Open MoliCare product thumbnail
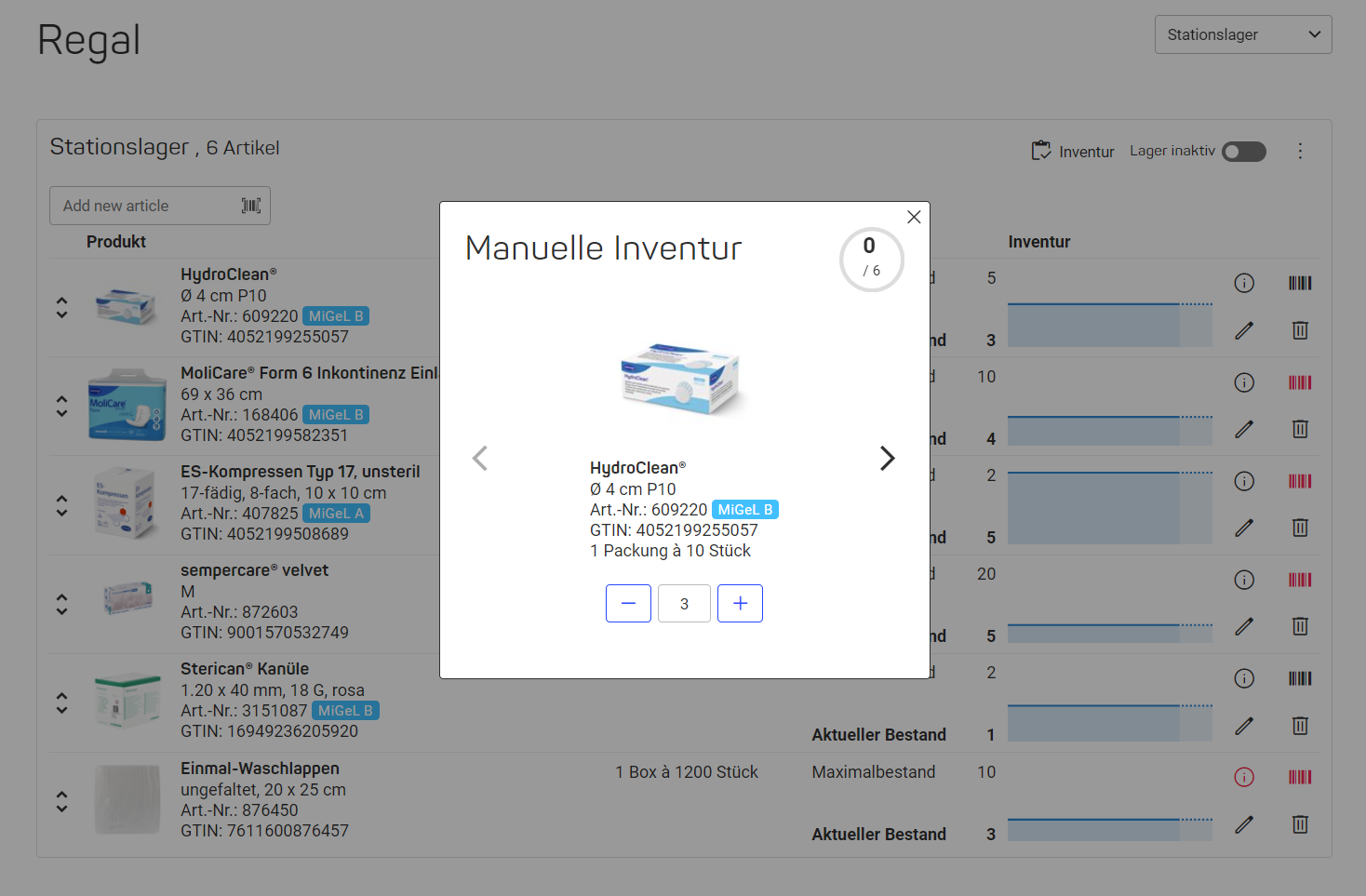Image resolution: width=1366 pixels, height=896 pixels. point(127,406)
